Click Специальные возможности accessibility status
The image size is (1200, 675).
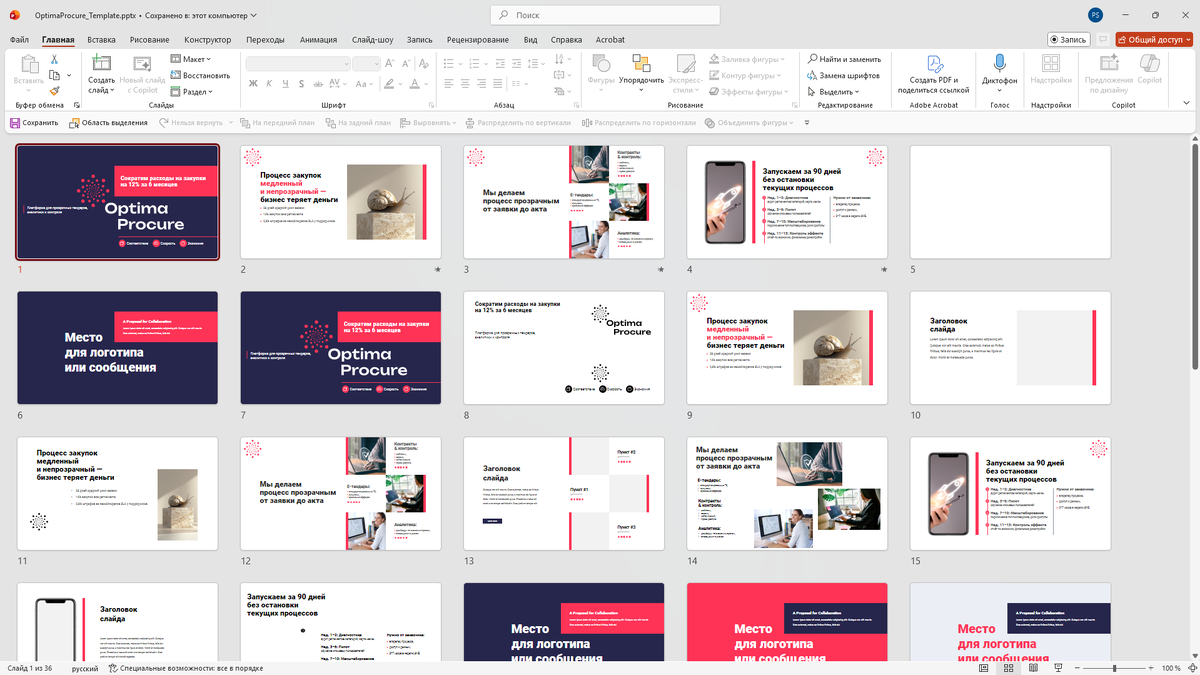[x=184, y=667]
